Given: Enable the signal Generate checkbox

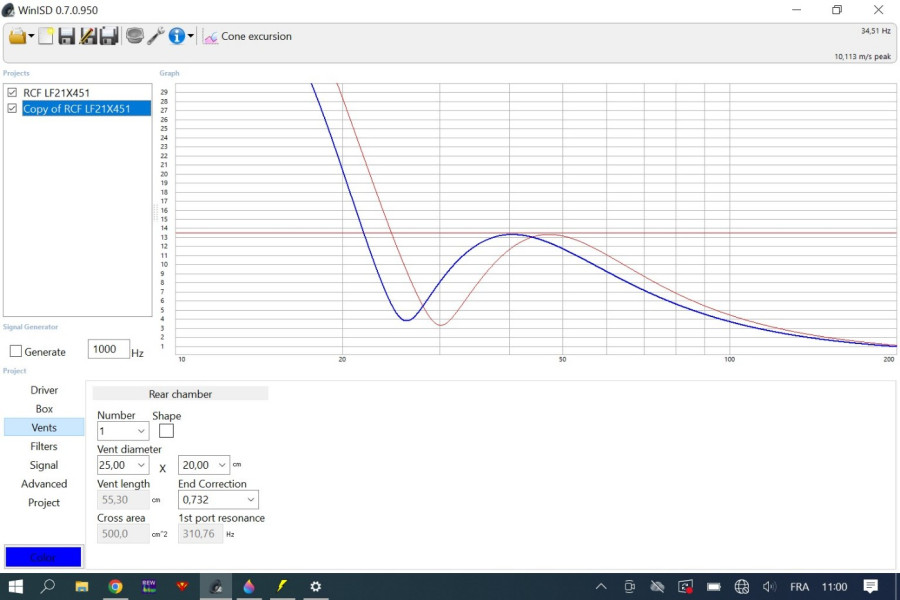Looking at the screenshot, I should (x=16, y=351).
